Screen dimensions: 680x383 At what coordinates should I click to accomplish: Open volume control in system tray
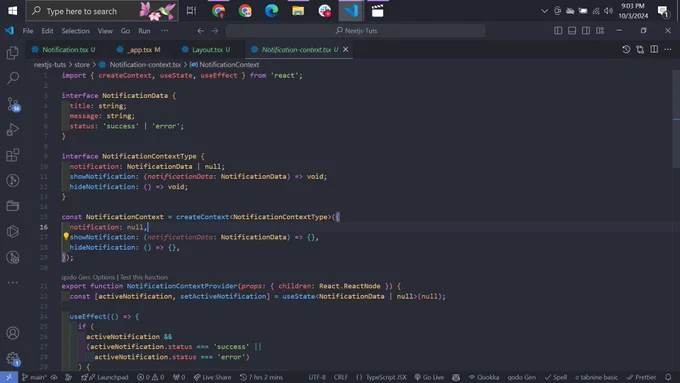click(x=608, y=11)
